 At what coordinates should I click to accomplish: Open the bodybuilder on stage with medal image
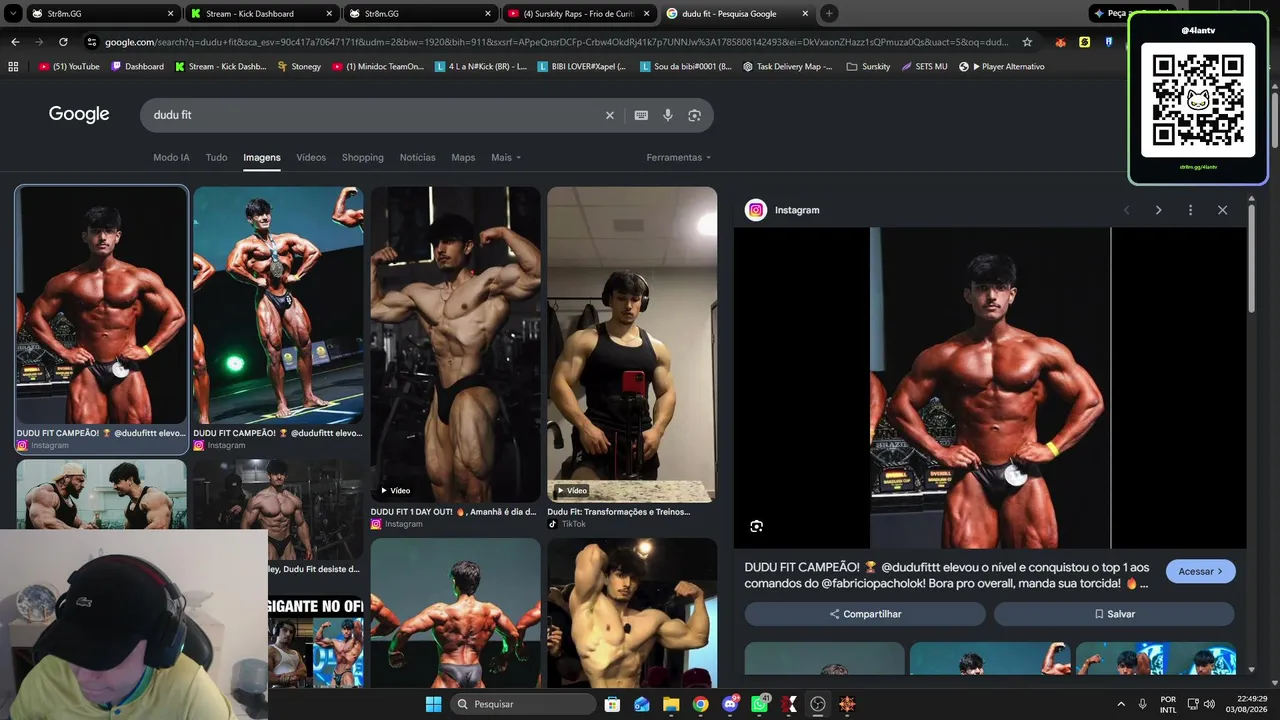[x=278, y=306]
